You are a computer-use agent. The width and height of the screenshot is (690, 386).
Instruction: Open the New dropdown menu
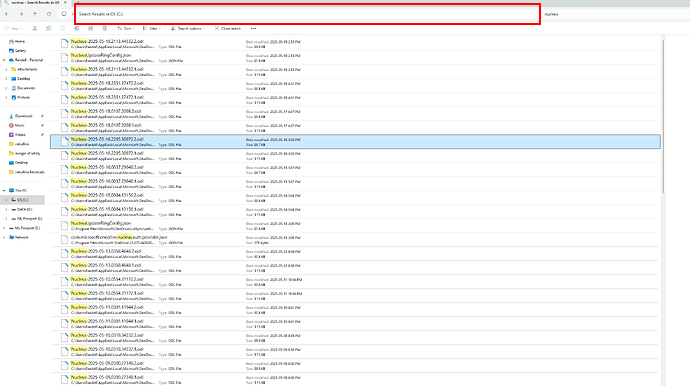coord(13,28)
